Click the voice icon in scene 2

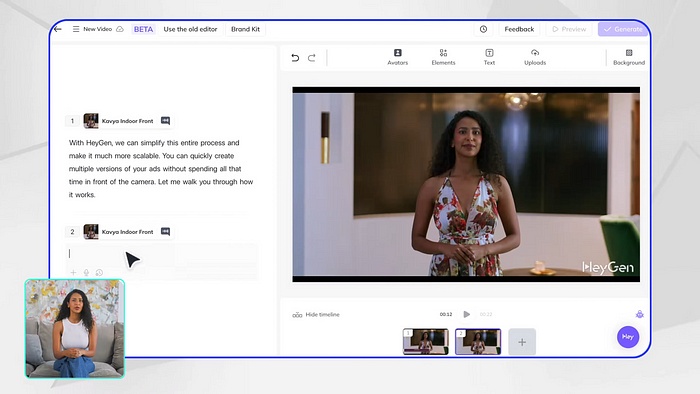[166, 231]
